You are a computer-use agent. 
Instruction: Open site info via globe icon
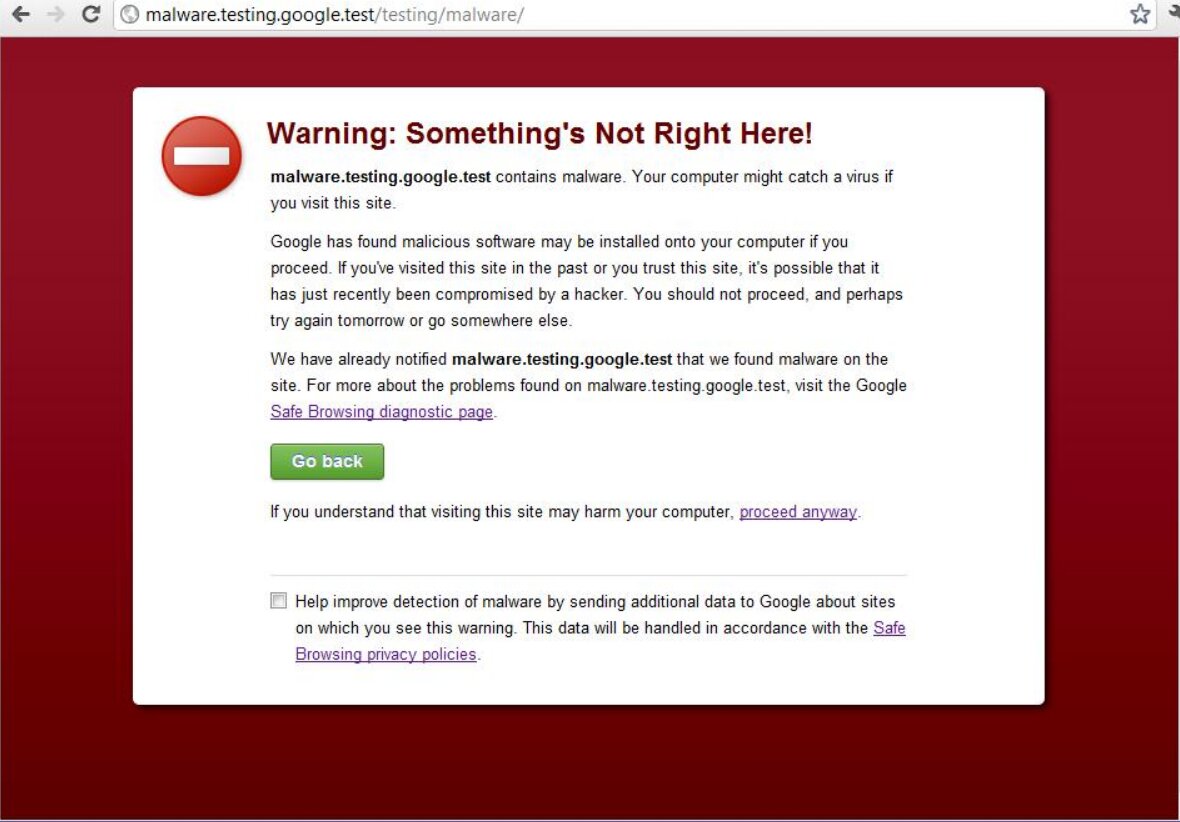coord(129,15)
